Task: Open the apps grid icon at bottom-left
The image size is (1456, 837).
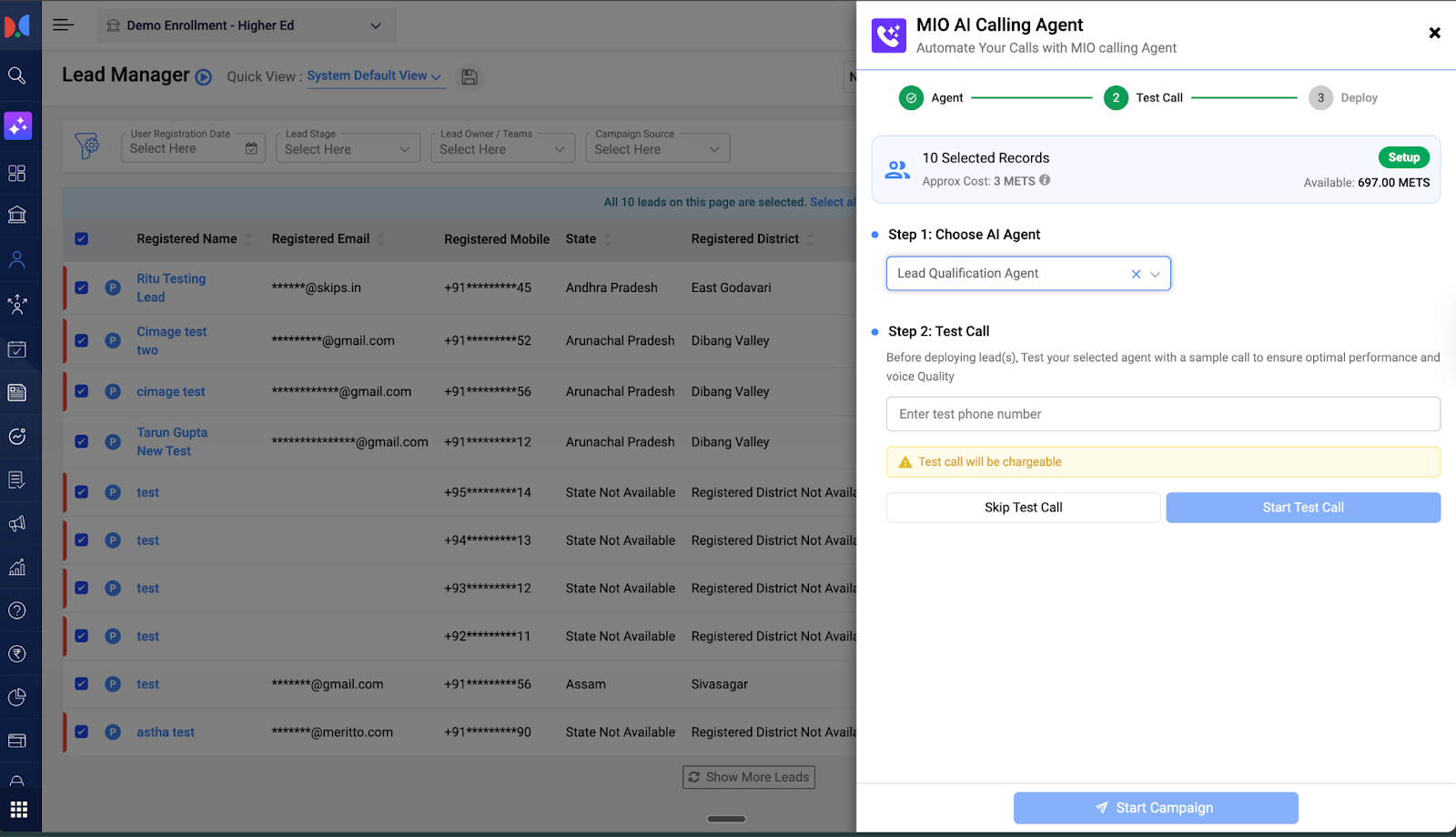Action: tap(19, 809)
